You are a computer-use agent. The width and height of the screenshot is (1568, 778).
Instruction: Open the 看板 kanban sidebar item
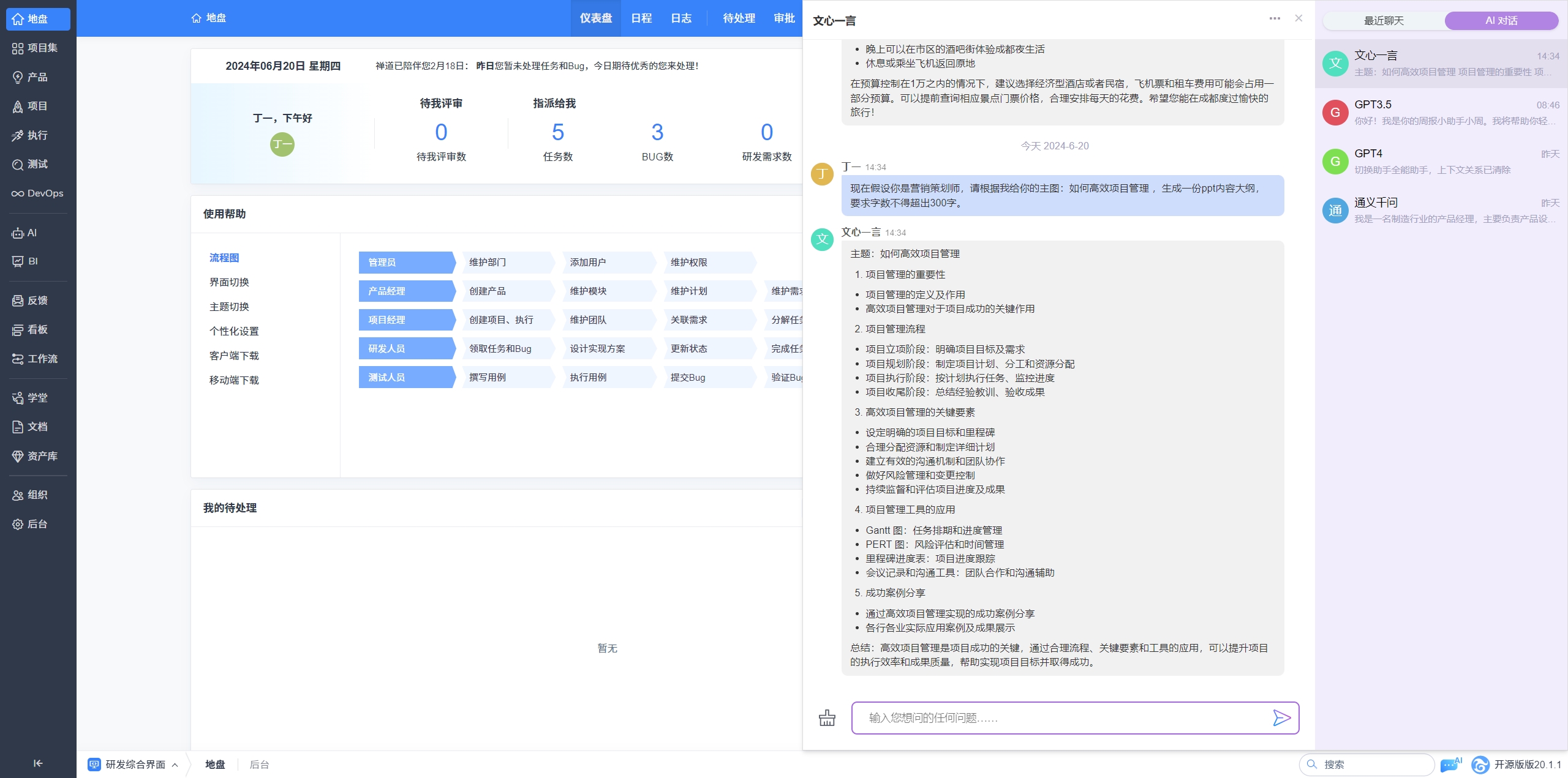(x=38, y=330)
